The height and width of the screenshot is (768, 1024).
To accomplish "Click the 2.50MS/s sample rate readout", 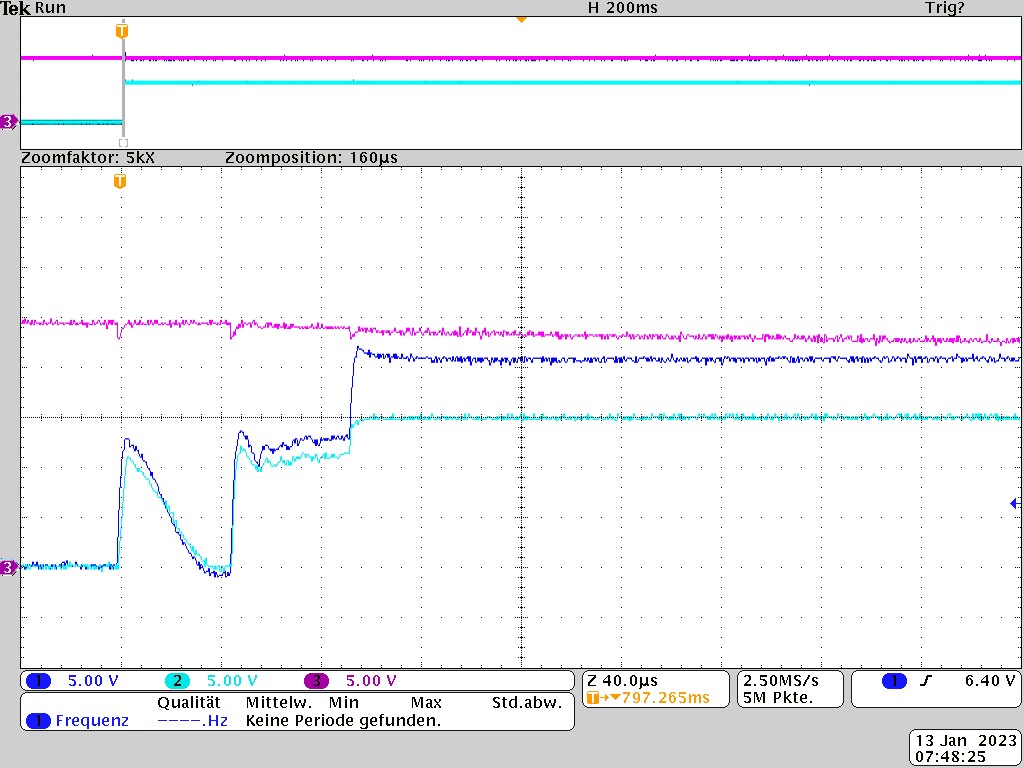I will (x=780, y=681).
